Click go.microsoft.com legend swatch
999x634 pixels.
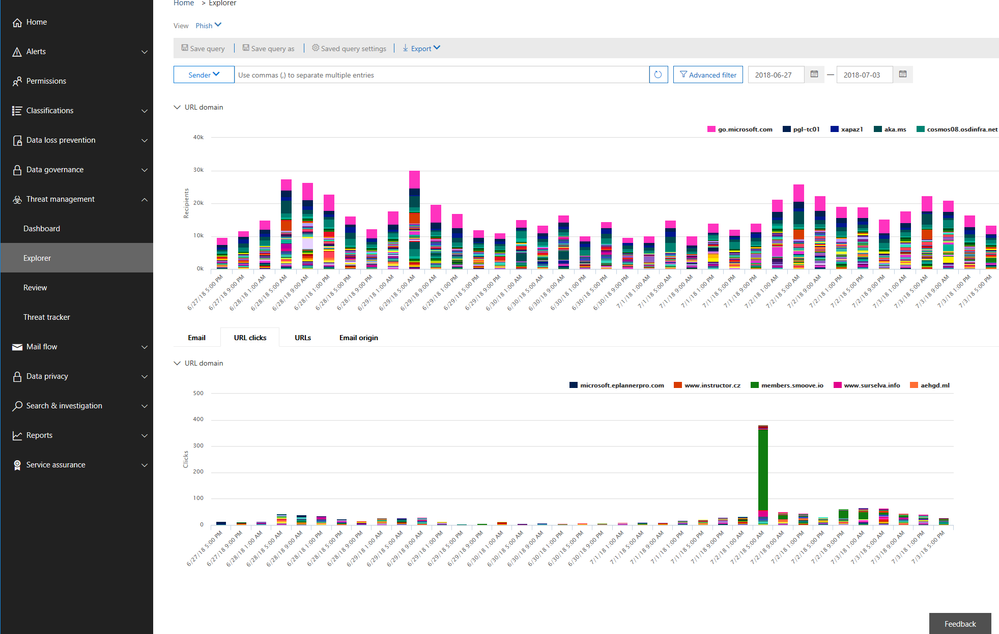[x=711, y=129]
